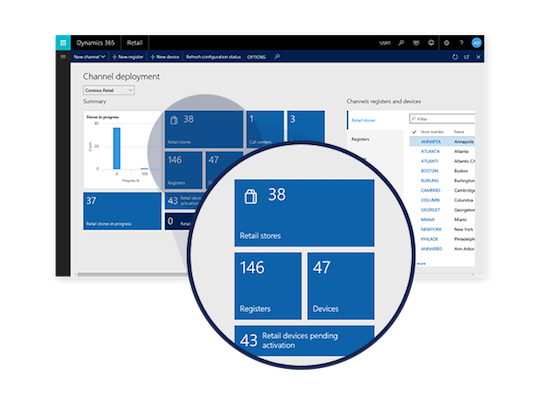Select the Retail stores tab
This screenshot has height=404, width=539.
tap(363, 120)
